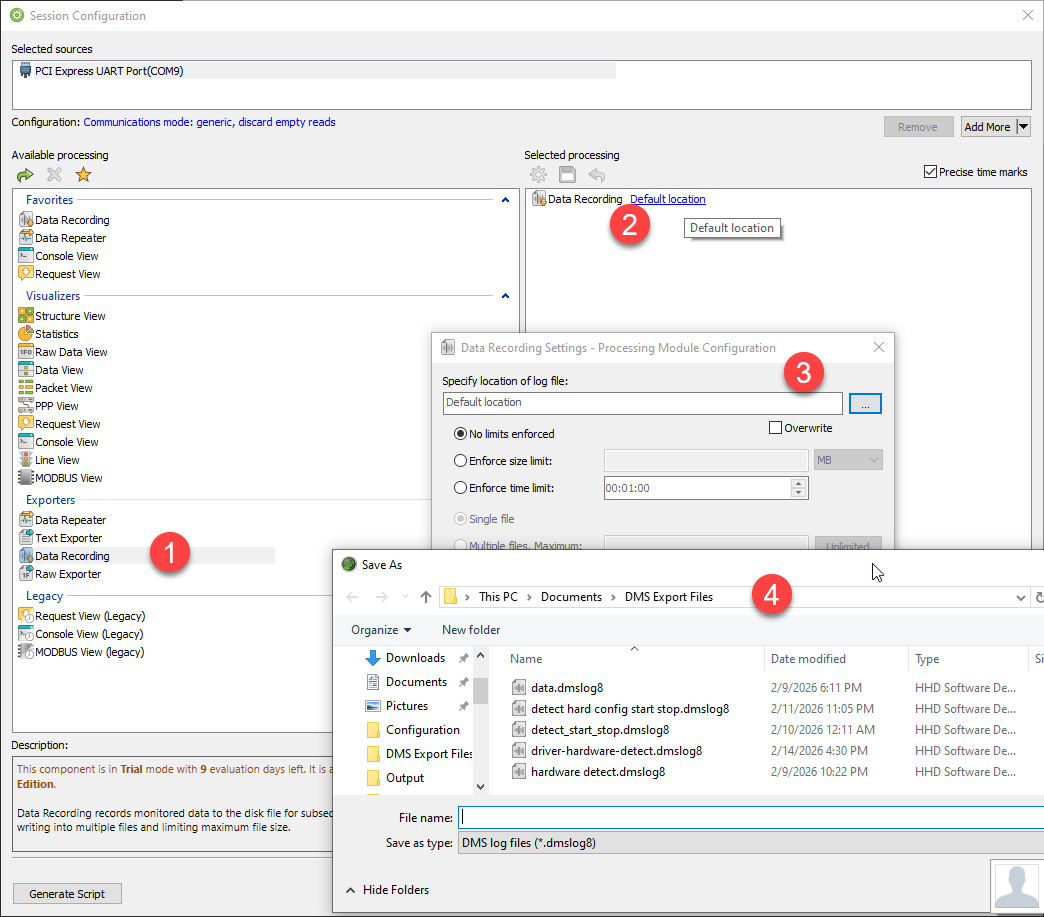Select Raw Exporter in Exporters
Viewport: 1044px width, 917px height.
tap(68, 574)
